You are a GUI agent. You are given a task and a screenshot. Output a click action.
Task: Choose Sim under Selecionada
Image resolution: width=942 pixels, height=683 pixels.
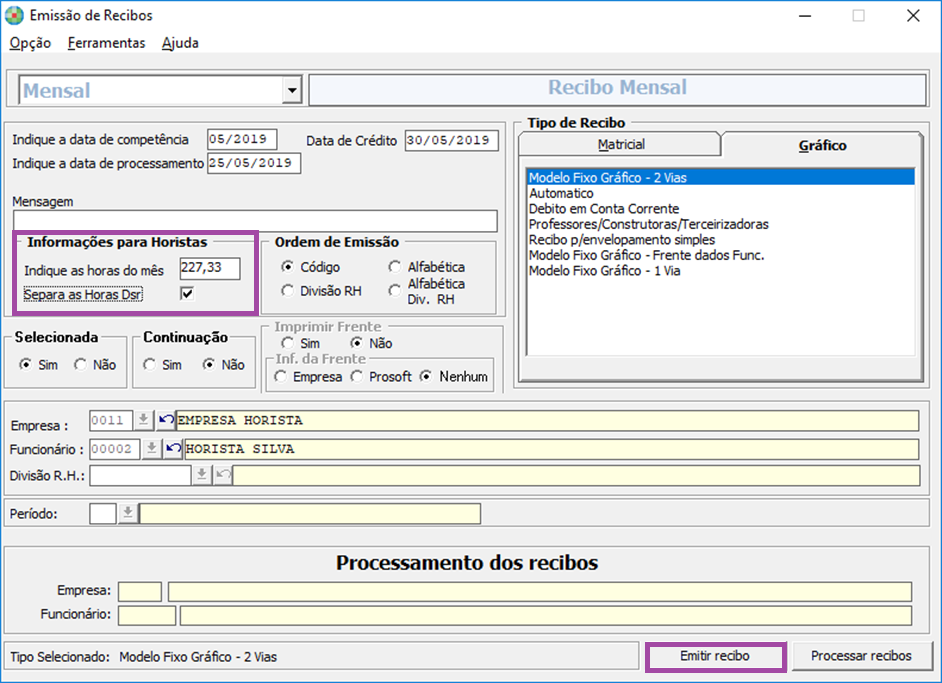point(25,365)
